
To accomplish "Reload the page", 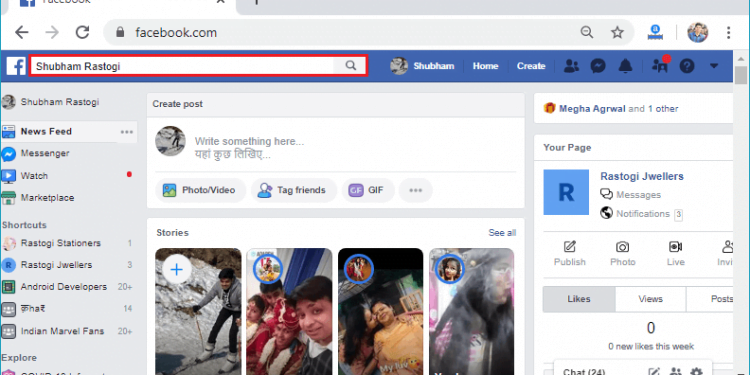I will (x=82, y=33).
